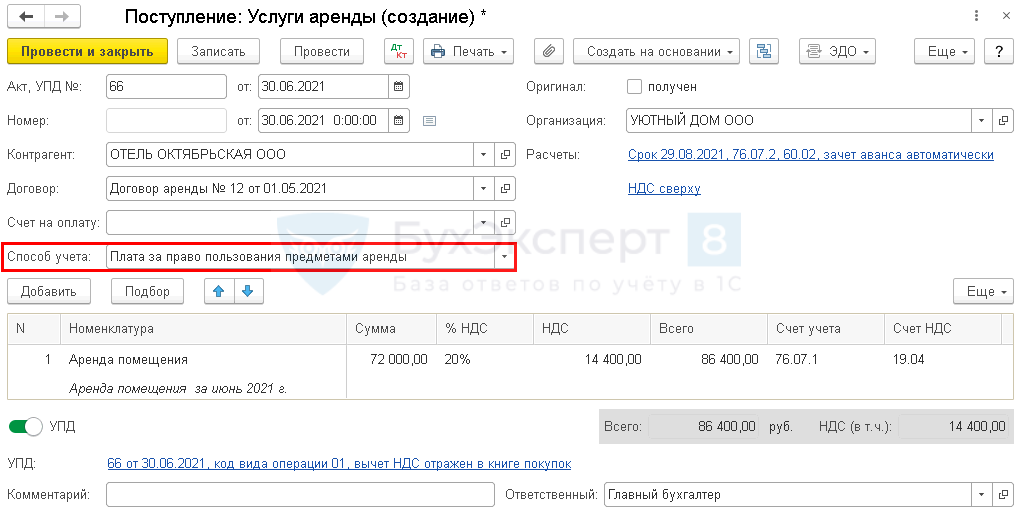Open help with question mark button
Screen dimensions: 1018x509
tap(999, 51)
